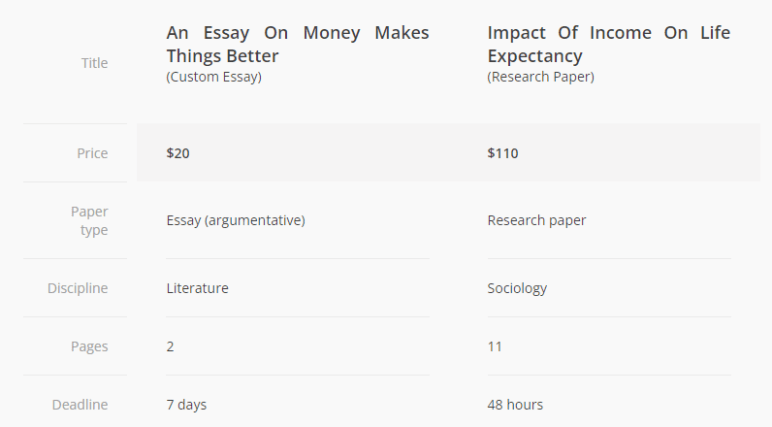The width and height of the screenshot is (772, 427).
Task: Click the 'Literature' discipline value
Action: pyautogui.click(x=197, y=288)
